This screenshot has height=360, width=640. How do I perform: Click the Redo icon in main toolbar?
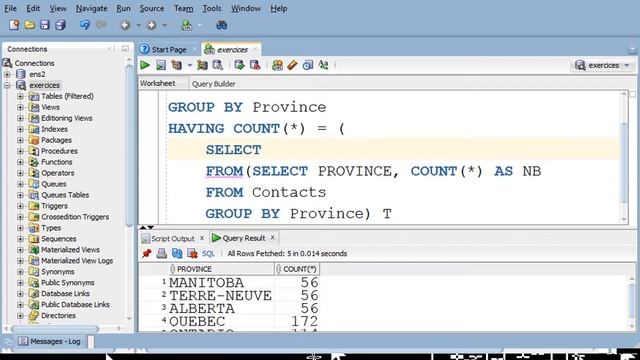(x=100, y=25)
